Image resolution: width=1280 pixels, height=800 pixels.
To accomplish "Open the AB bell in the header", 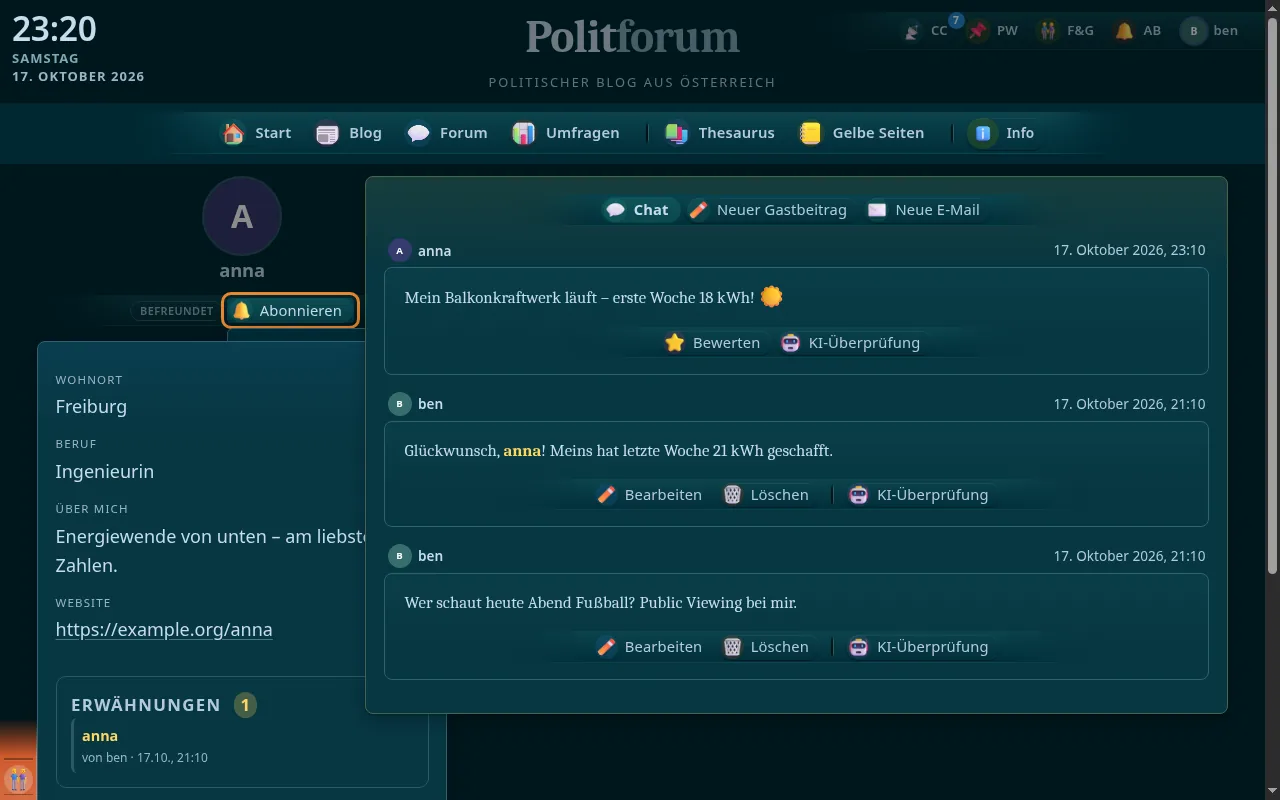I will (x=1138, y=31).
